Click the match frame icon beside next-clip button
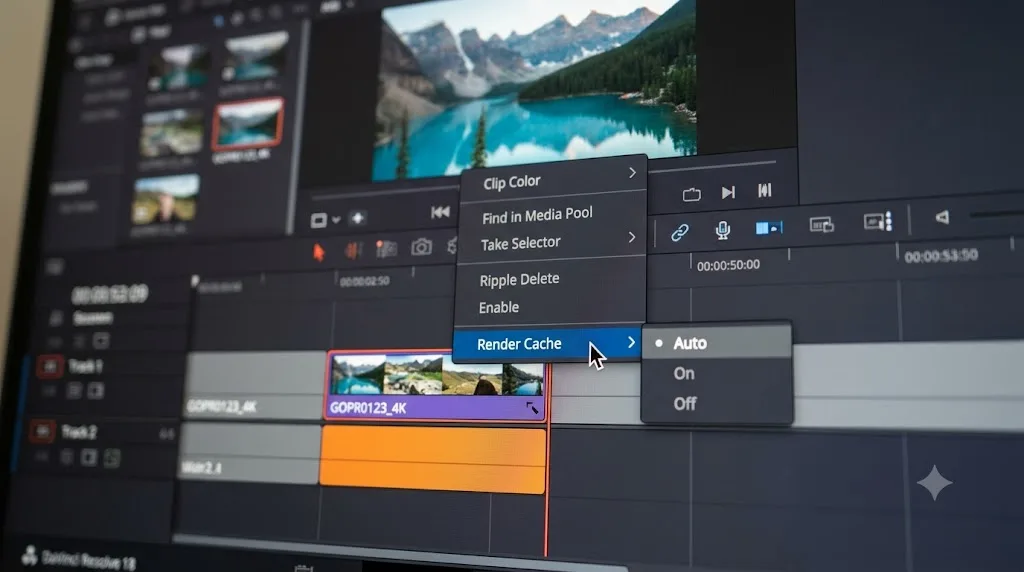This screenshot has height=572, width=1024. point(765,190)
